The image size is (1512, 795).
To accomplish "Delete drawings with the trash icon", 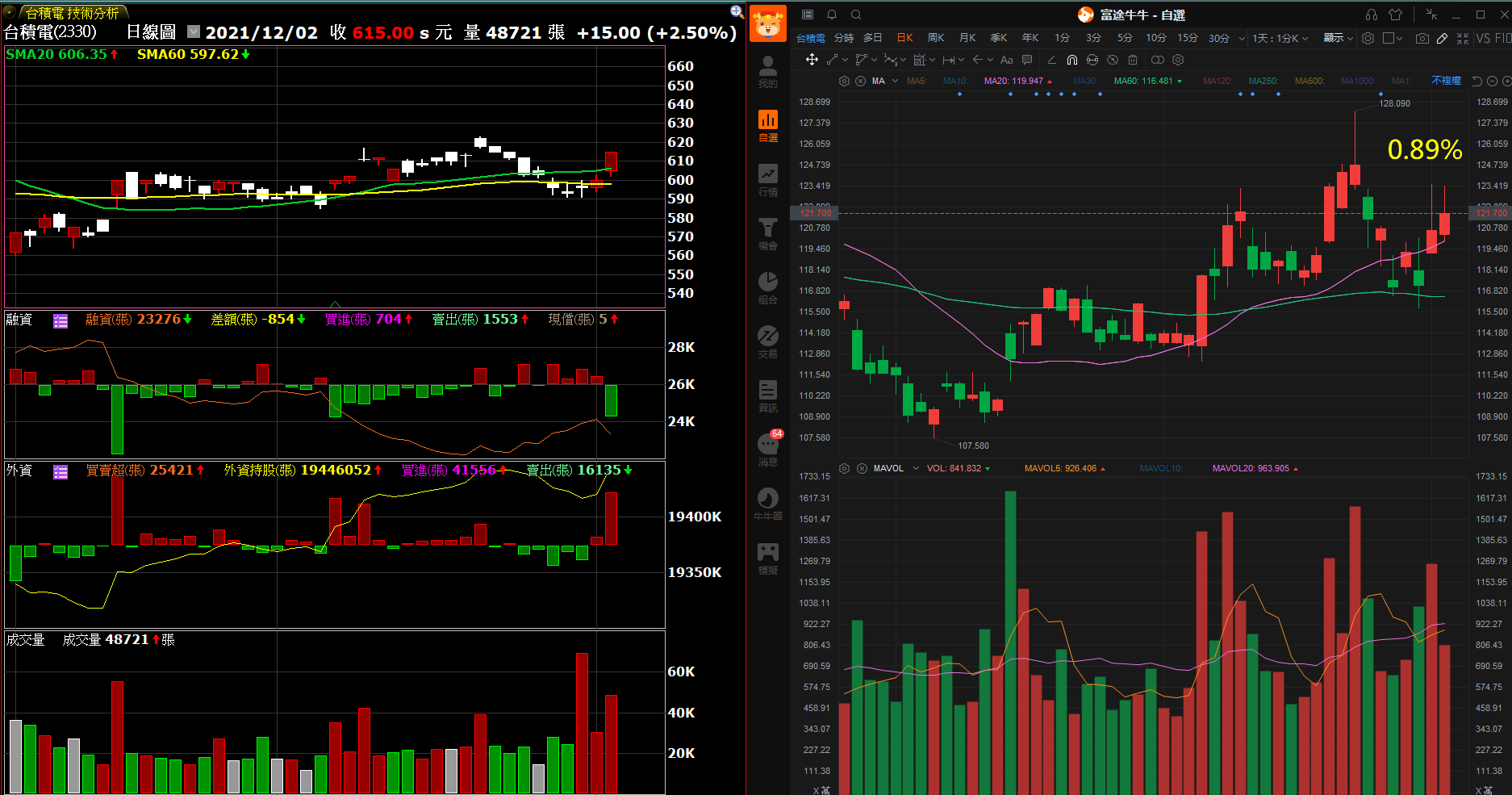I will (1133, 60).
